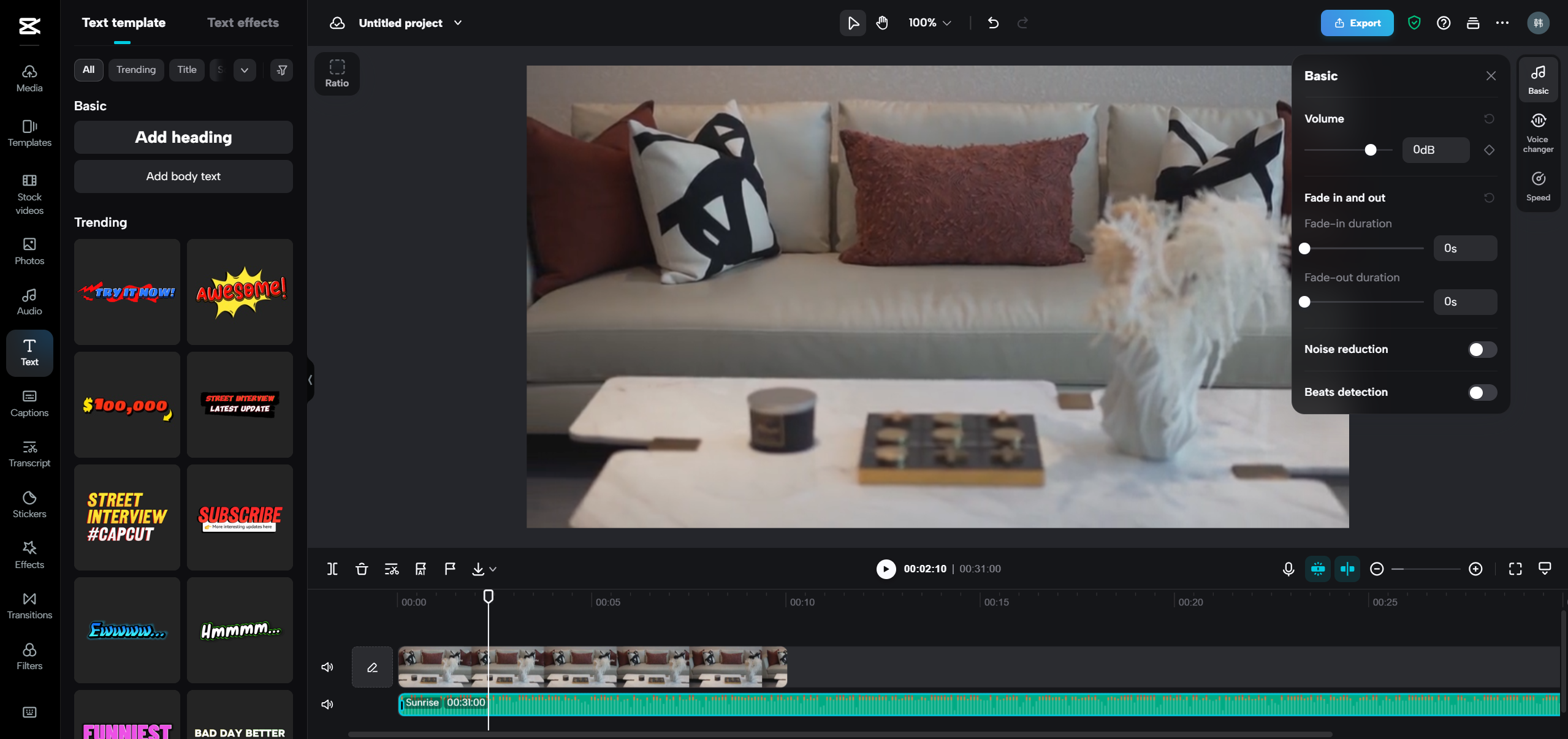Viewport: 1568px width, 739px height.
Task: Switch to the Text effects tab
Action: tap(242, 22)
